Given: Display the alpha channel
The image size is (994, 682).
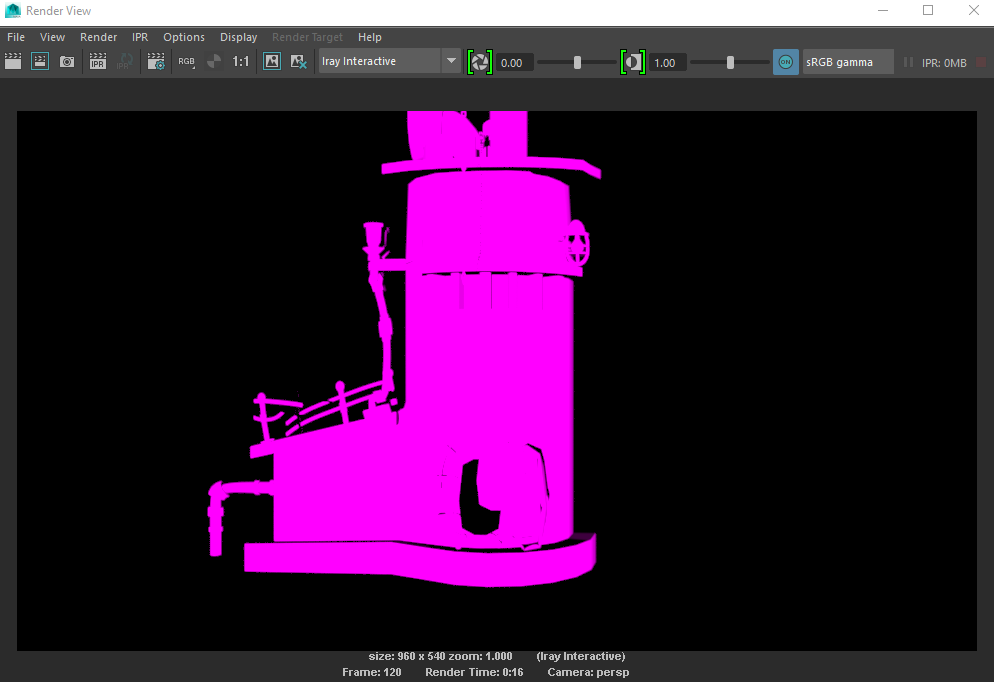Looking at the screenshot, I should (213, 61).
